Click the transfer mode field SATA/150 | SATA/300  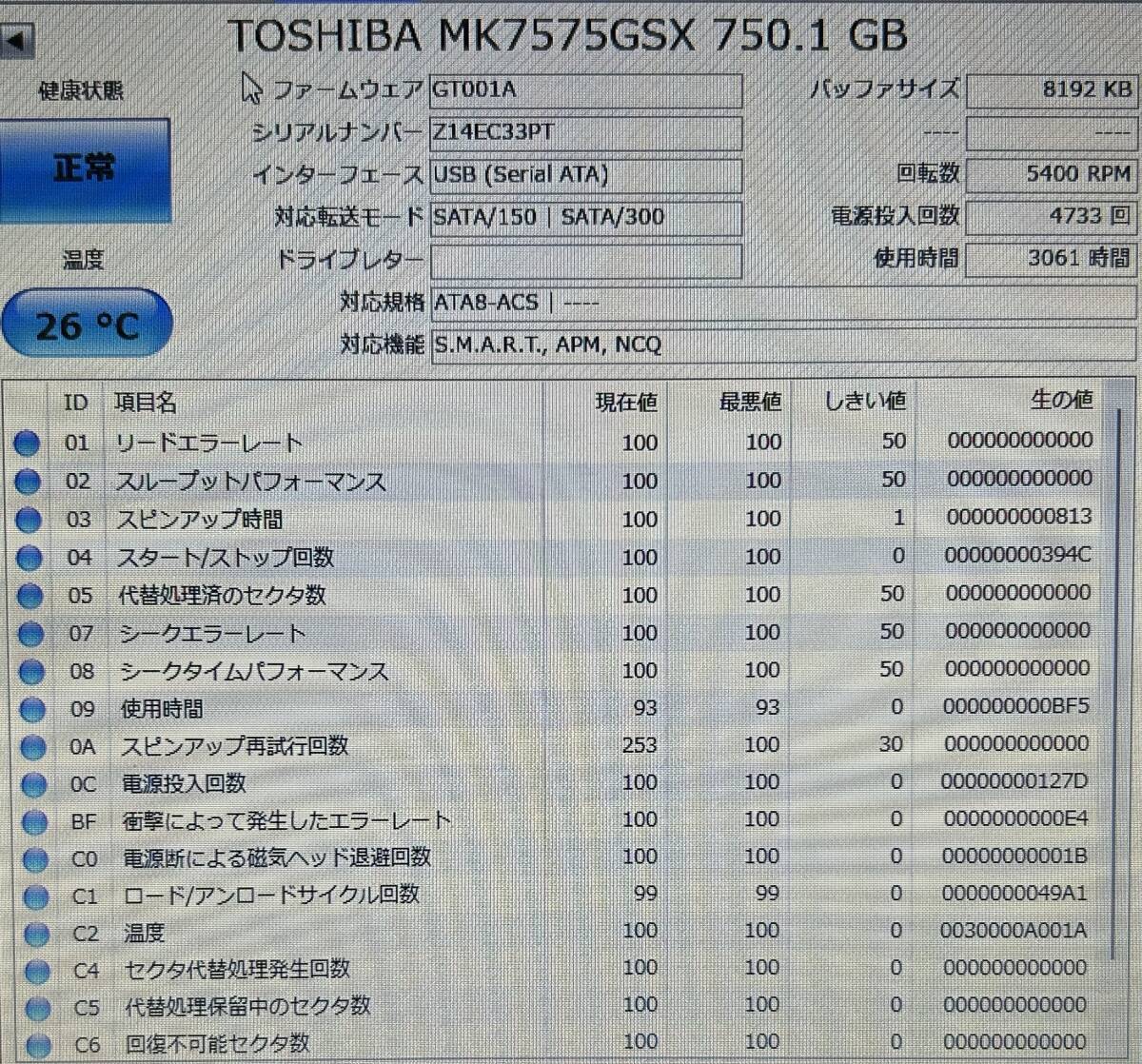(585, 218)
